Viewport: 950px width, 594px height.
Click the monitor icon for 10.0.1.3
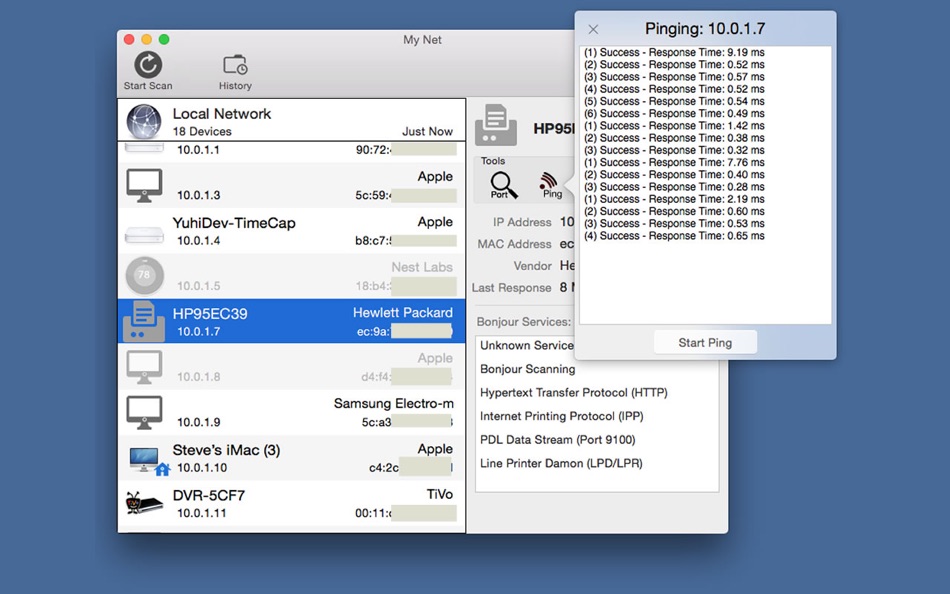pos(144,185)
